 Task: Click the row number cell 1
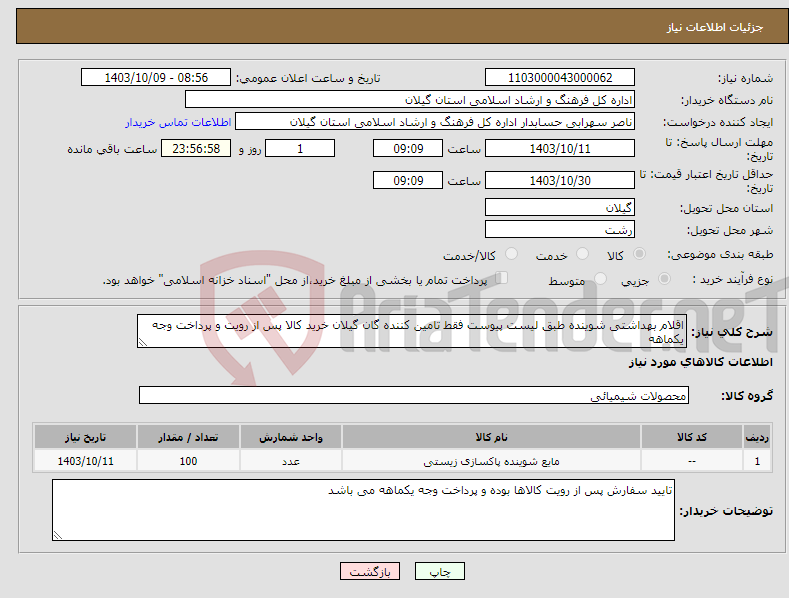pos(757,461)
